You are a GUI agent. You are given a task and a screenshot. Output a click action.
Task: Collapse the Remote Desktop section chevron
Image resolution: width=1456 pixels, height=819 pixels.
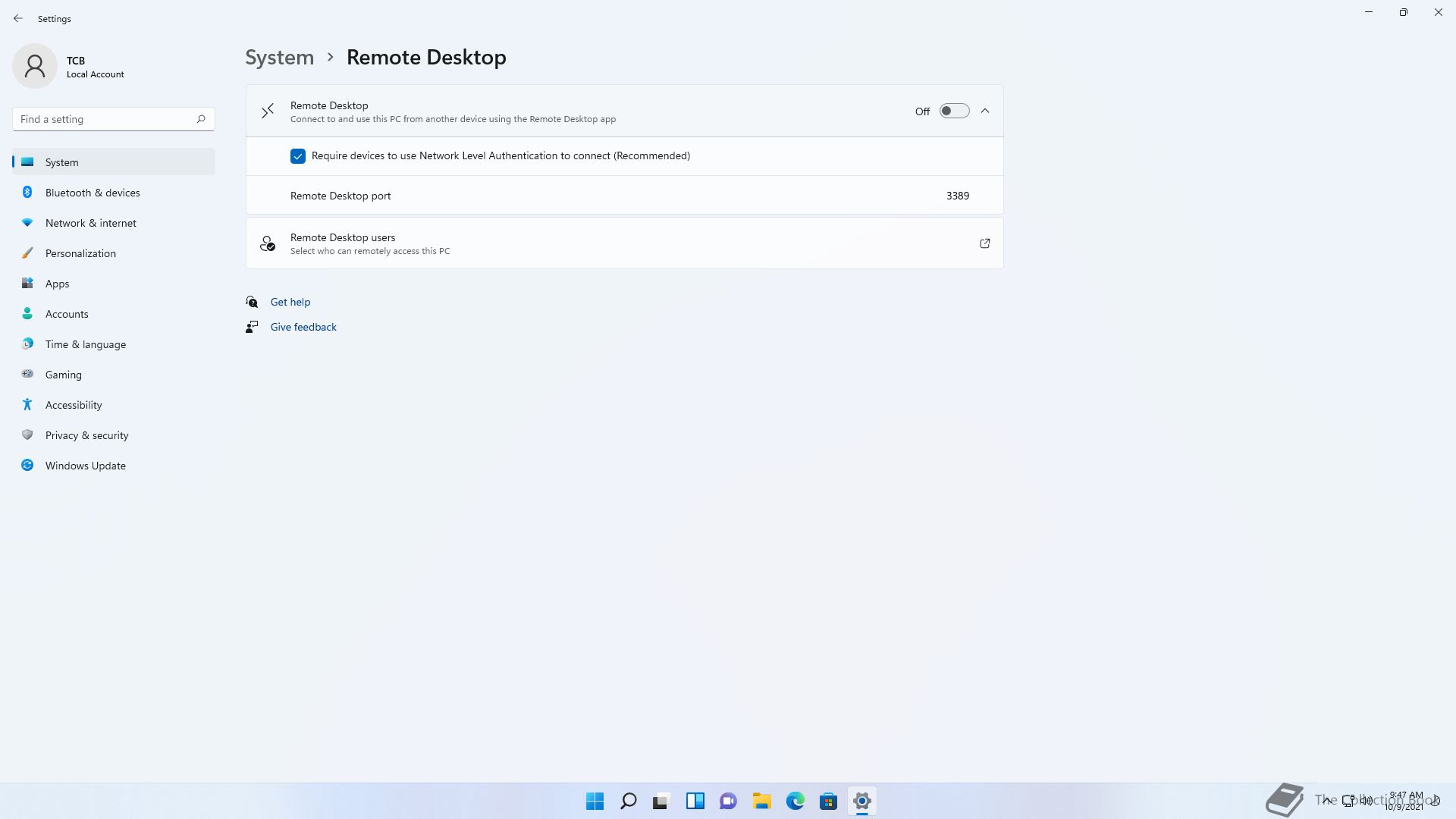click(985, 111)
